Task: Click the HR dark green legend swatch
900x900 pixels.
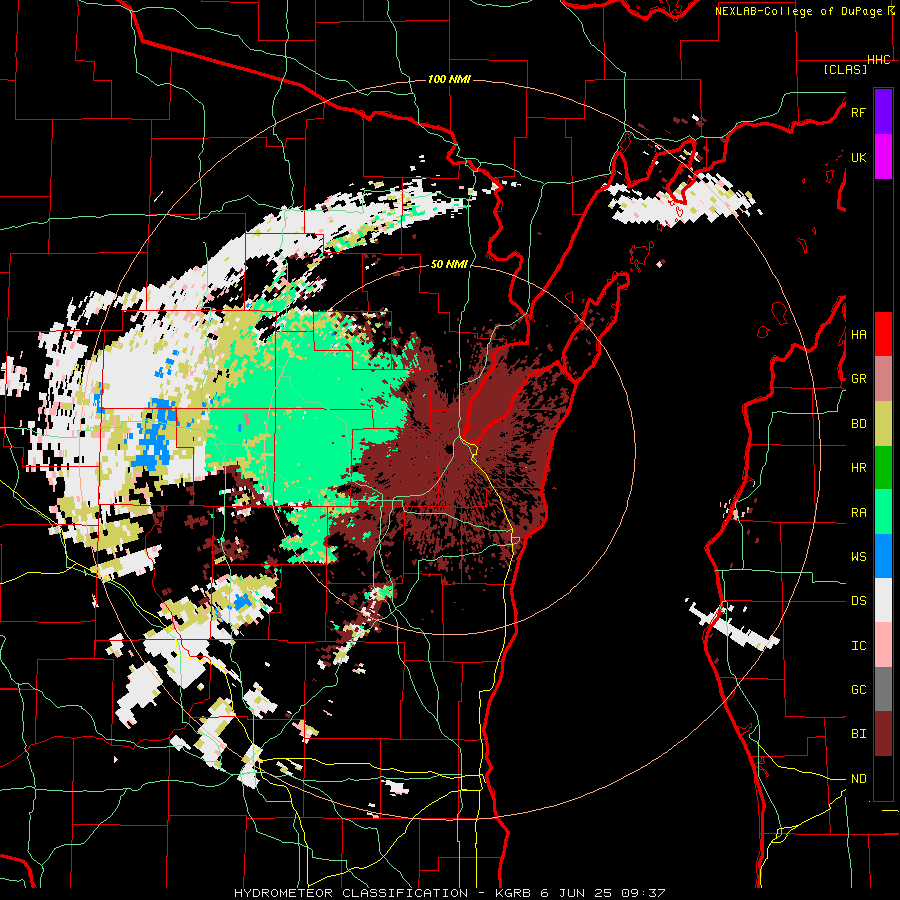Action: (883, 468)
